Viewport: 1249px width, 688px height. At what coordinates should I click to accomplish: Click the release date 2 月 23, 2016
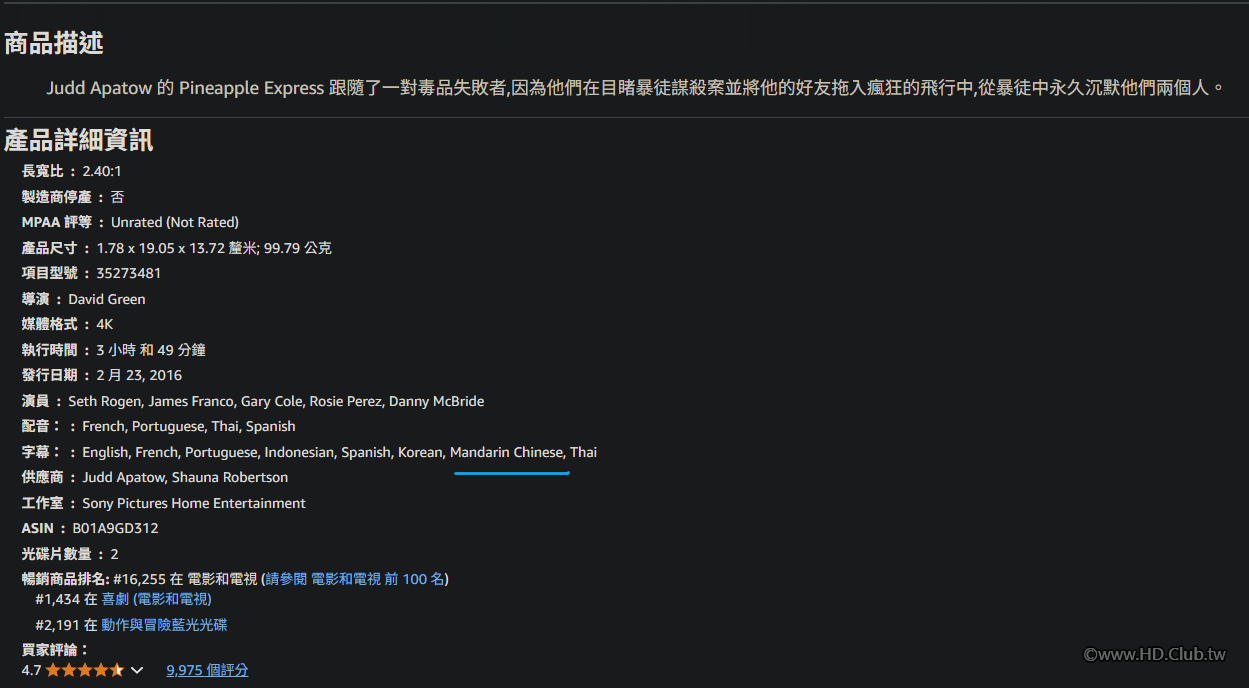[x=139, y=375]
